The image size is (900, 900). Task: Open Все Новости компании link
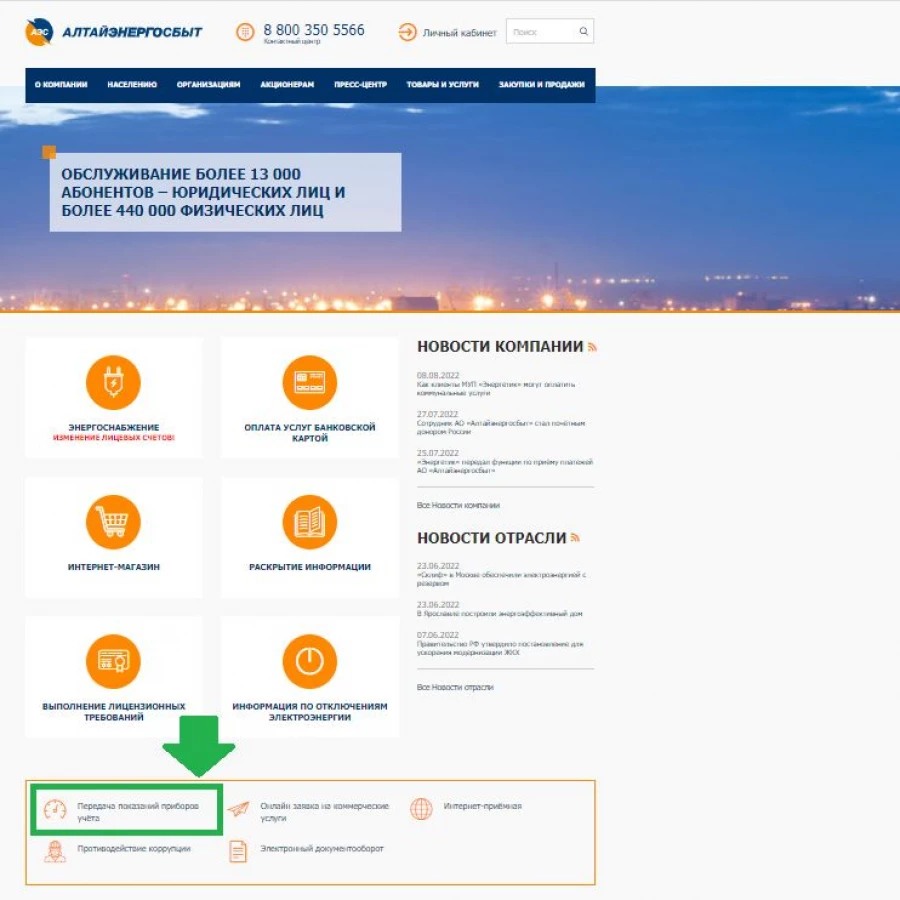point(458,505)
